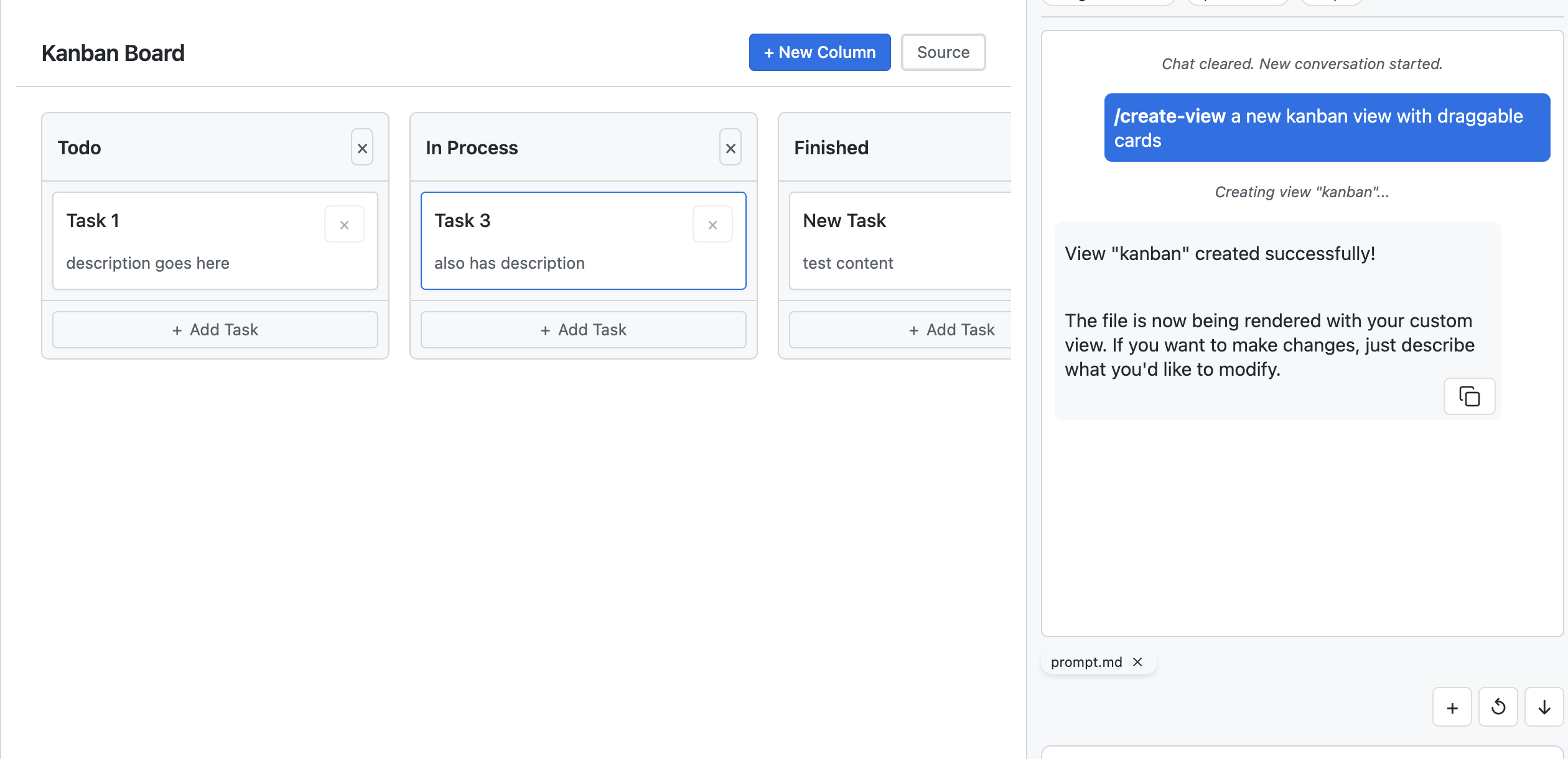Click the plus icon in the chat toolbar

pyautogui.click(x=1452, y=707)
